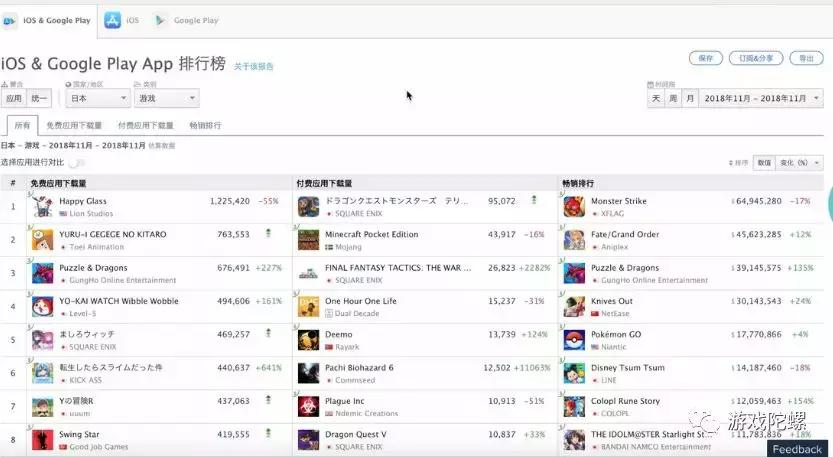Open the YO-KAI WATCH Wibble Wobble icon

click(x=42, y=307)
